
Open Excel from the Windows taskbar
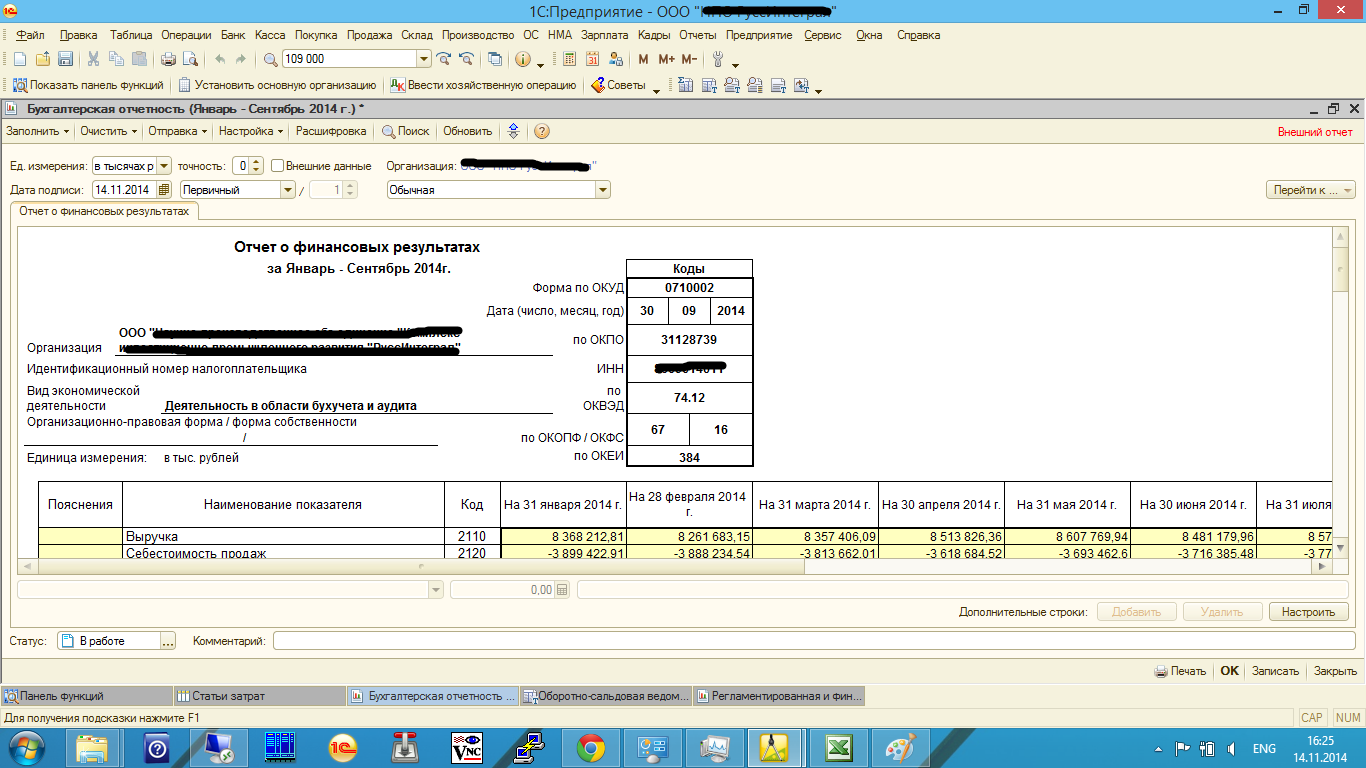click(837, 748)
